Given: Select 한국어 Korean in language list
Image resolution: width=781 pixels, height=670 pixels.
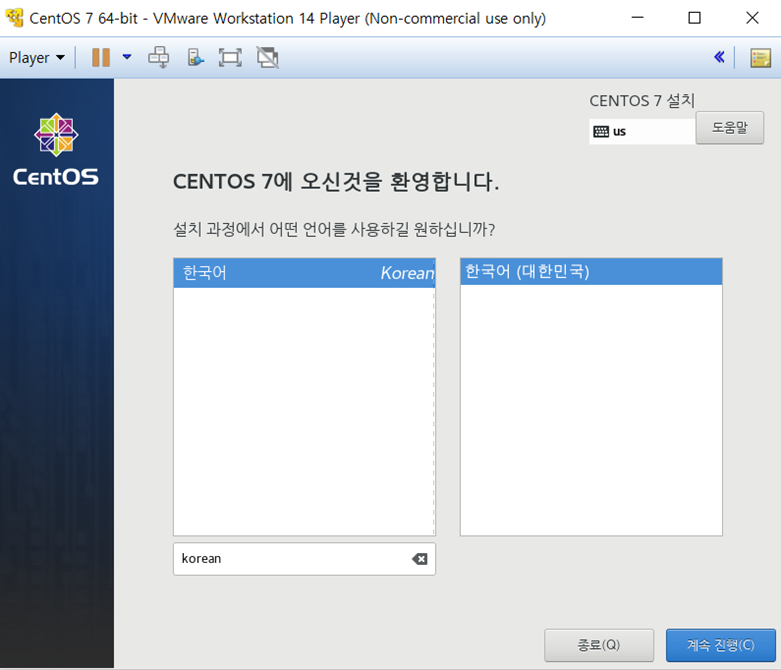Looking at the screenshot, I should (x=304, y=272).
